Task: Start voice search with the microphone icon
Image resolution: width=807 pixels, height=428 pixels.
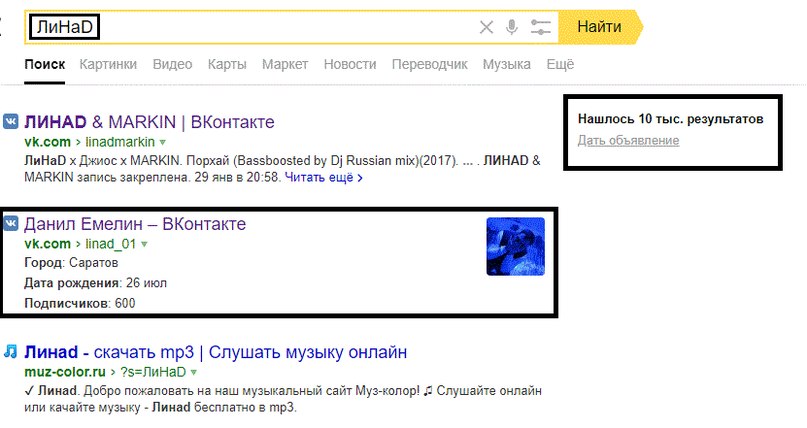Action: [x=512, y=27]
